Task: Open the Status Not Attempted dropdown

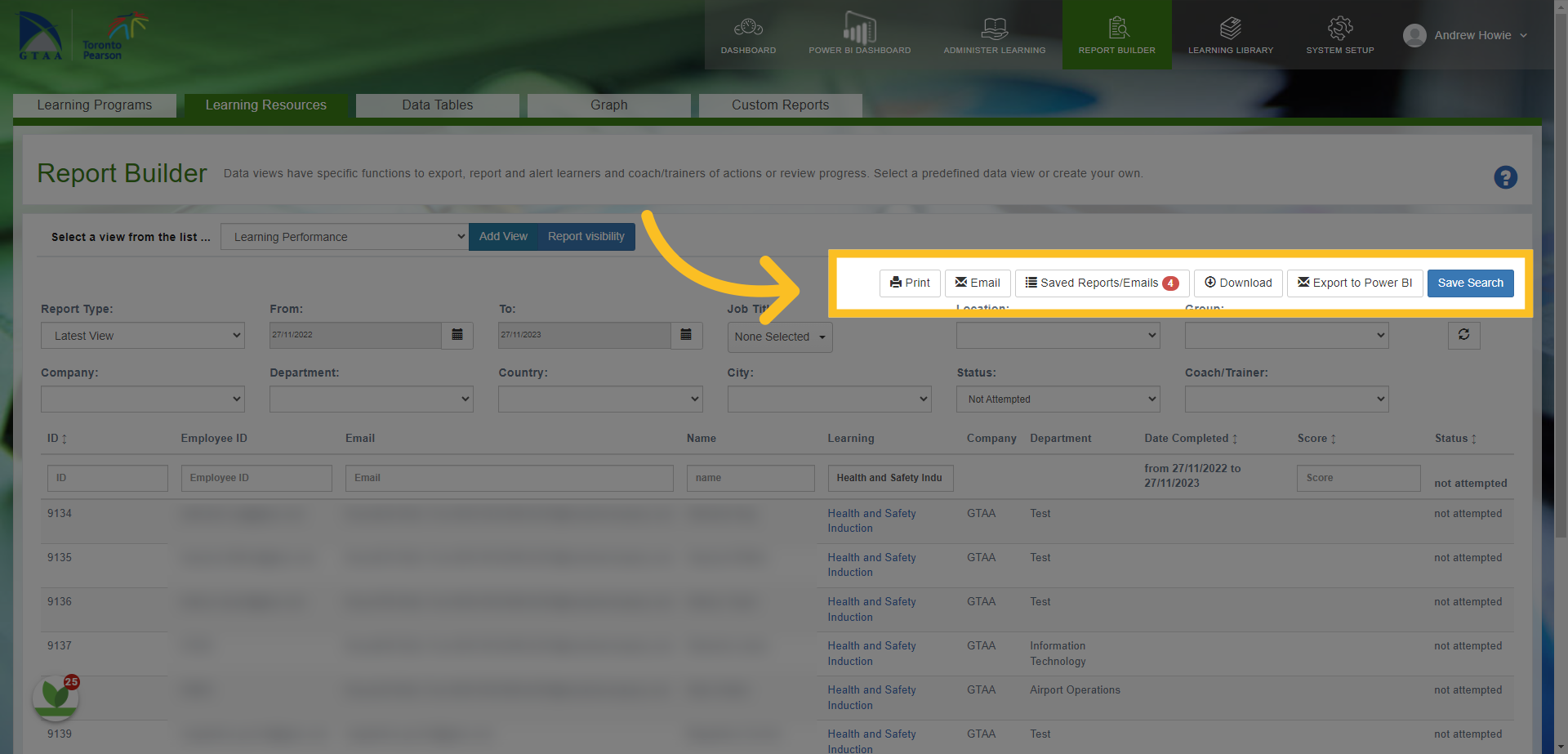Action: 1058,399
